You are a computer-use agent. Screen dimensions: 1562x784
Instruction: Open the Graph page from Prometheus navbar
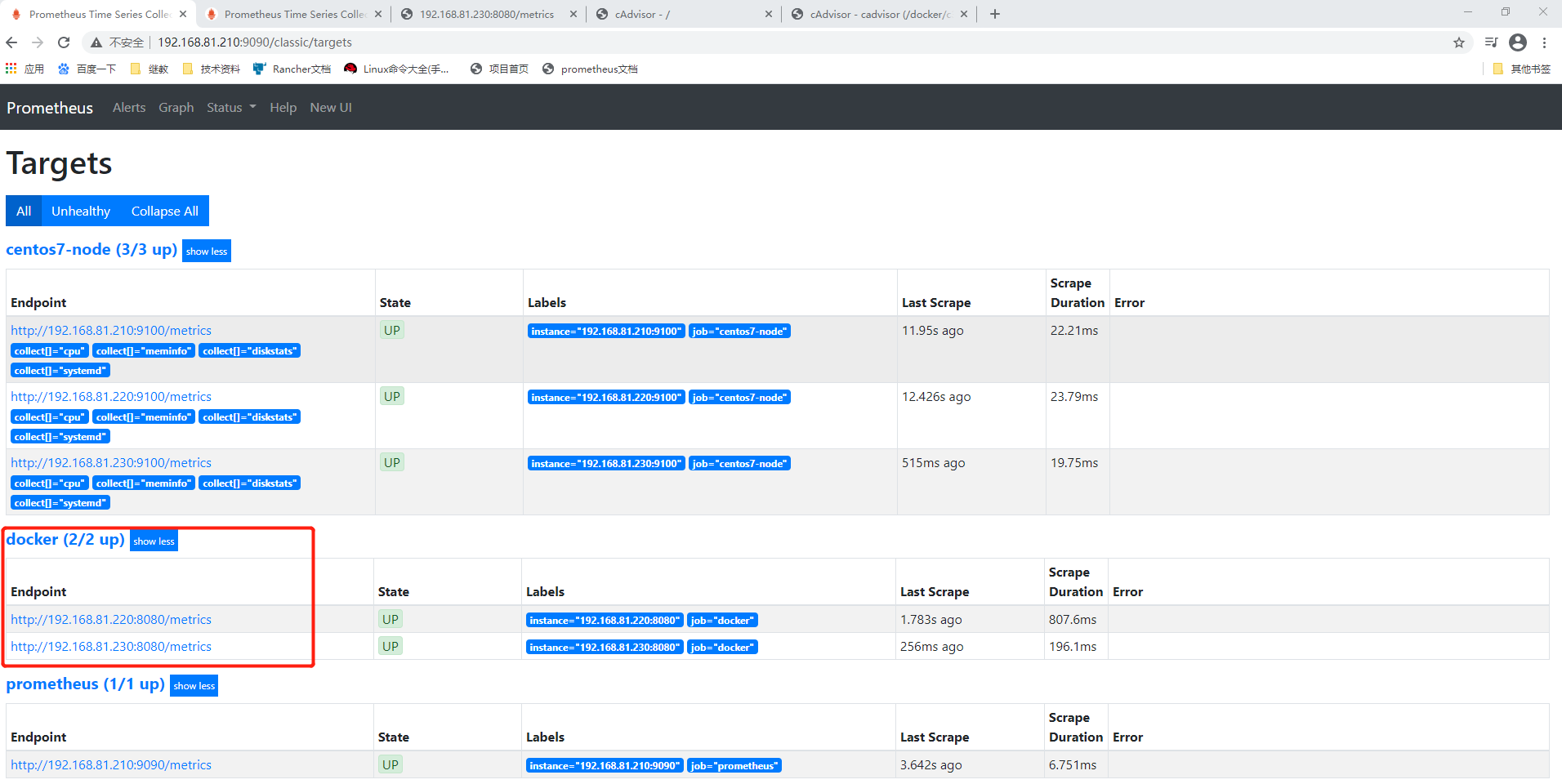click(176, 107)
